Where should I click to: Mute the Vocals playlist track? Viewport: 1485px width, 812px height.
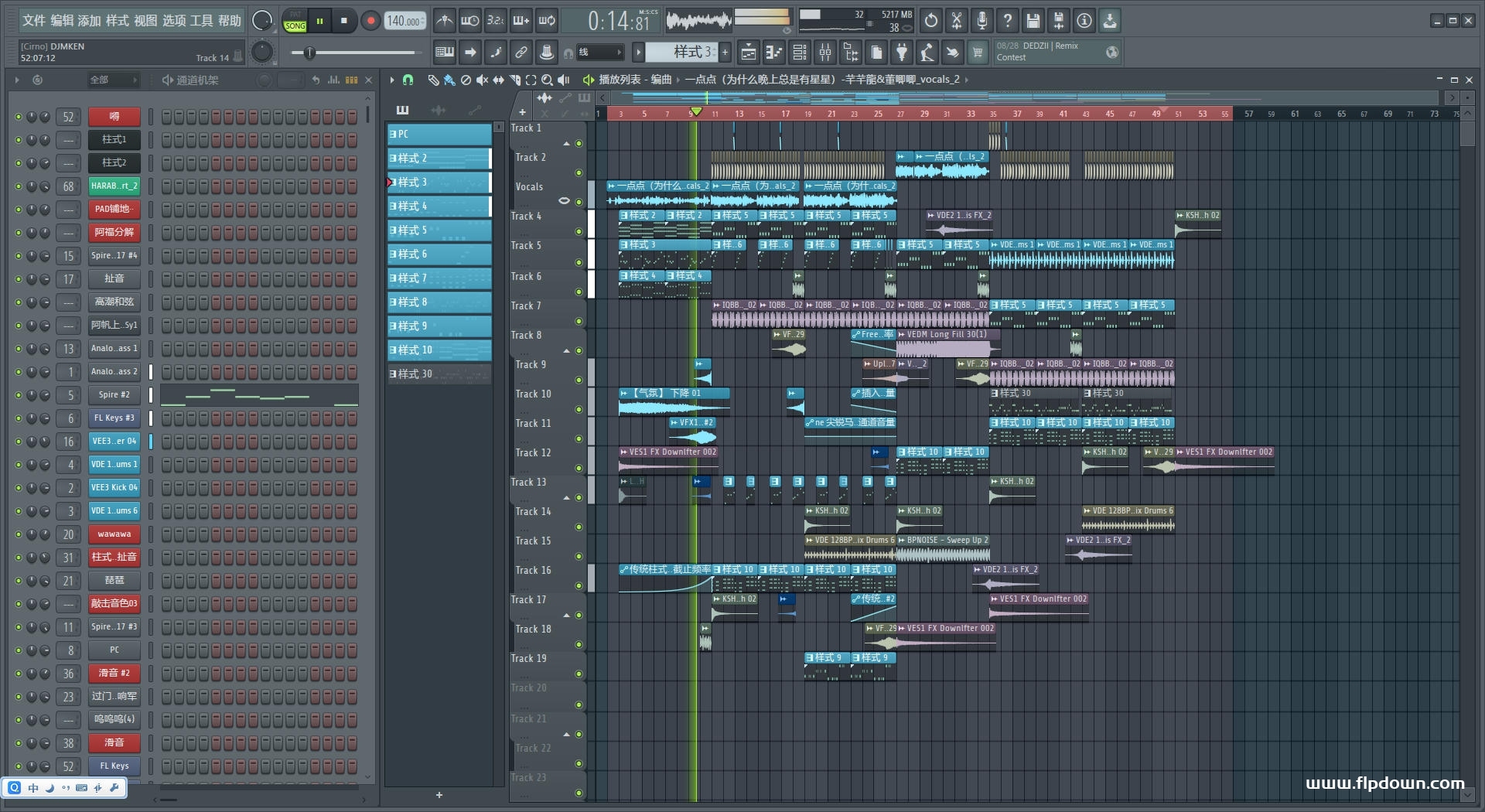(x=579, y=201)
